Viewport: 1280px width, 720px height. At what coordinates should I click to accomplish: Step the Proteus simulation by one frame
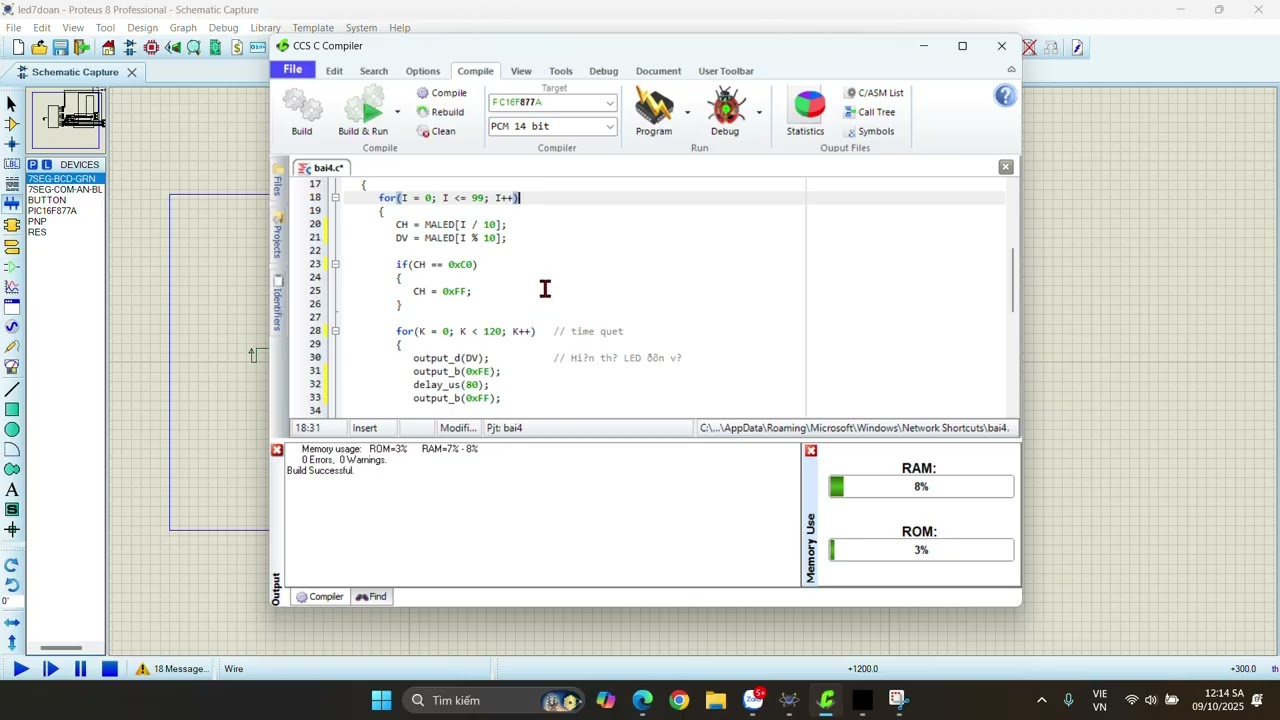point(50,669)
